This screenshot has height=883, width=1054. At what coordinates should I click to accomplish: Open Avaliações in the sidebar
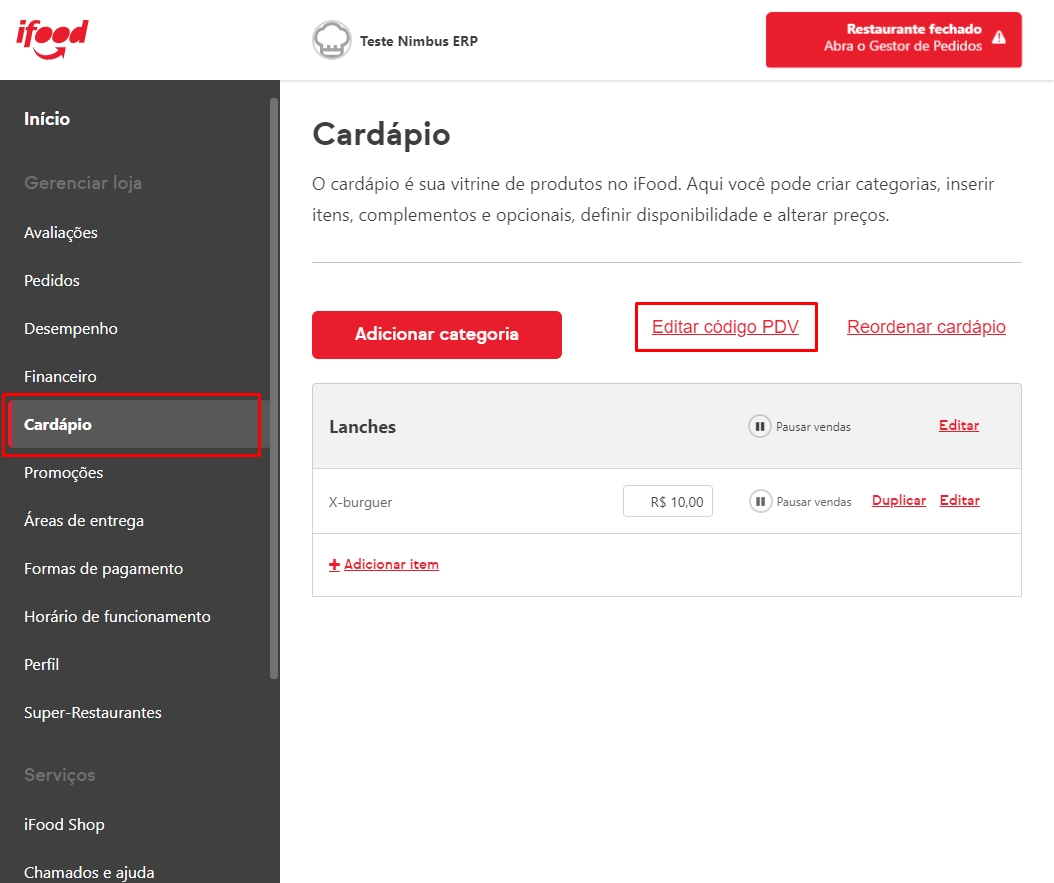tap(60, 233)
